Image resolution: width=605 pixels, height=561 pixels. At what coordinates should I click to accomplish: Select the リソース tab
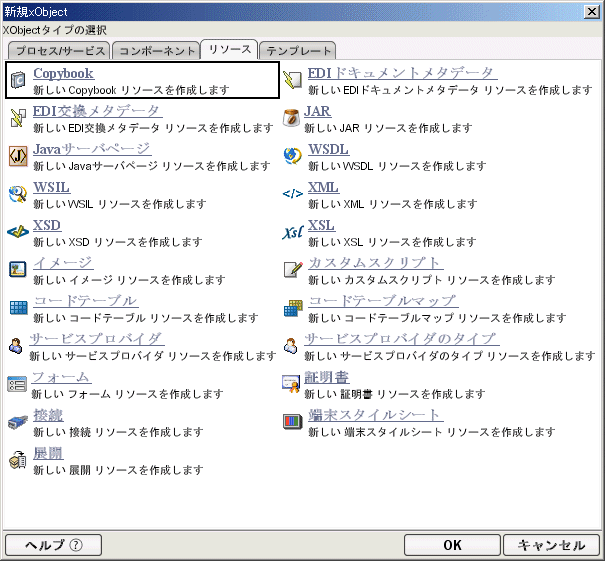pyautogui.click(x=229, y=49)
